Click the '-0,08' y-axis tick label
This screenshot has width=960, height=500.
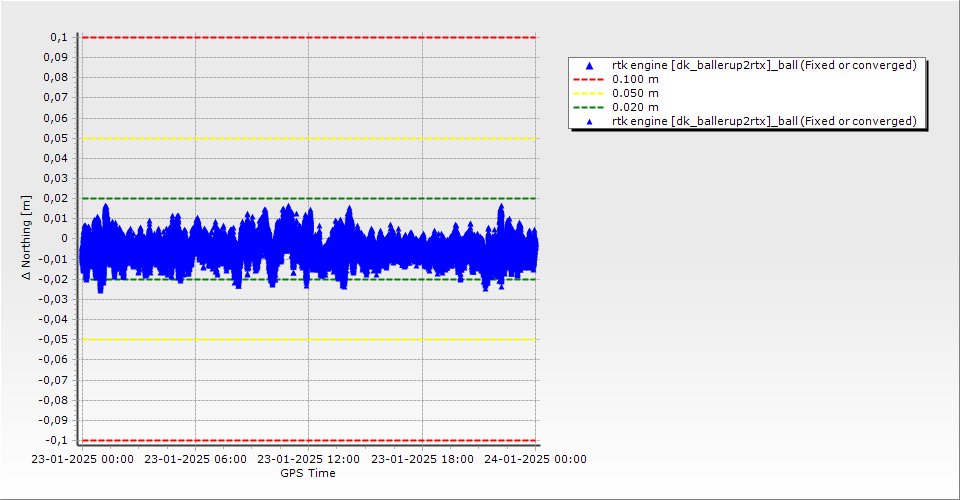click(53, 400)
